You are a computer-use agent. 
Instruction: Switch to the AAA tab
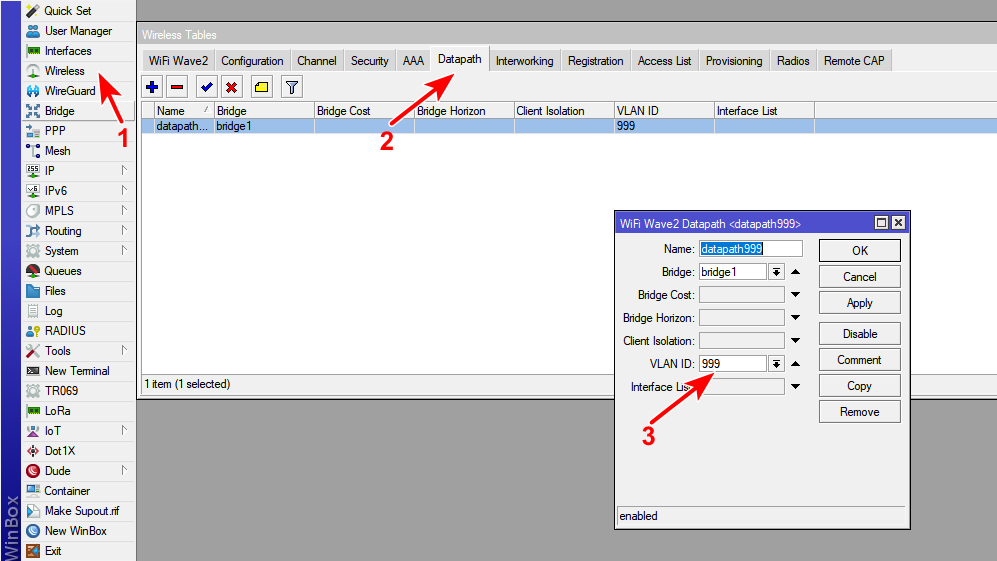click(x=413, y=61)
